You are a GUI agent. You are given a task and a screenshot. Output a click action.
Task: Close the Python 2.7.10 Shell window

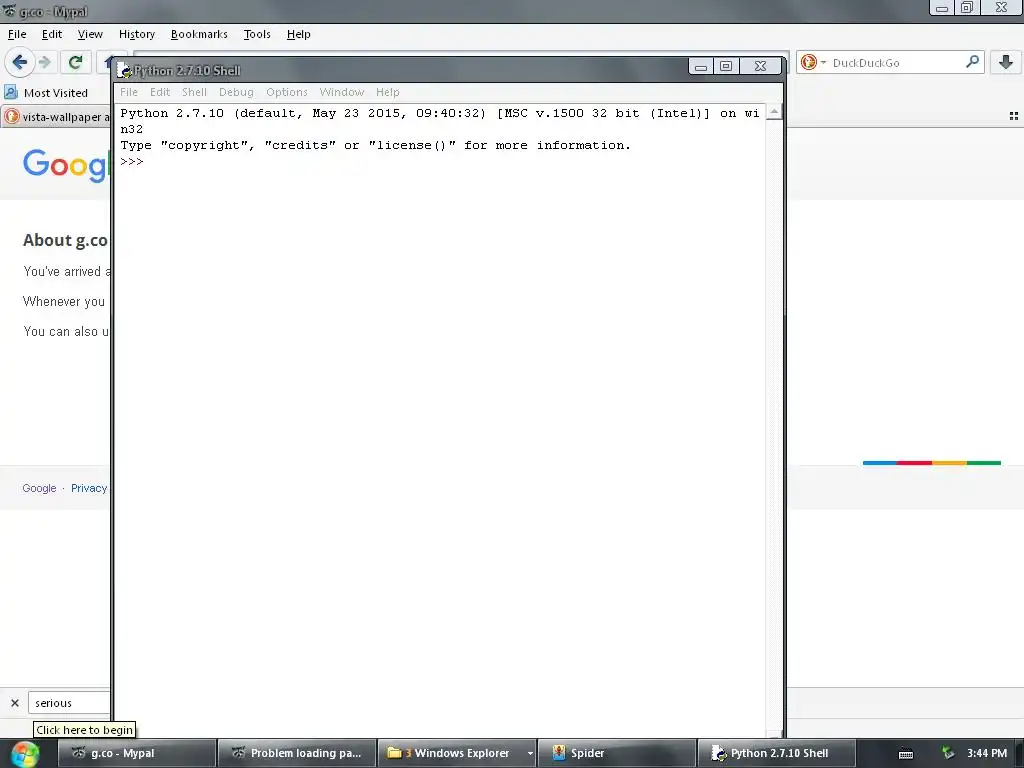760,66
